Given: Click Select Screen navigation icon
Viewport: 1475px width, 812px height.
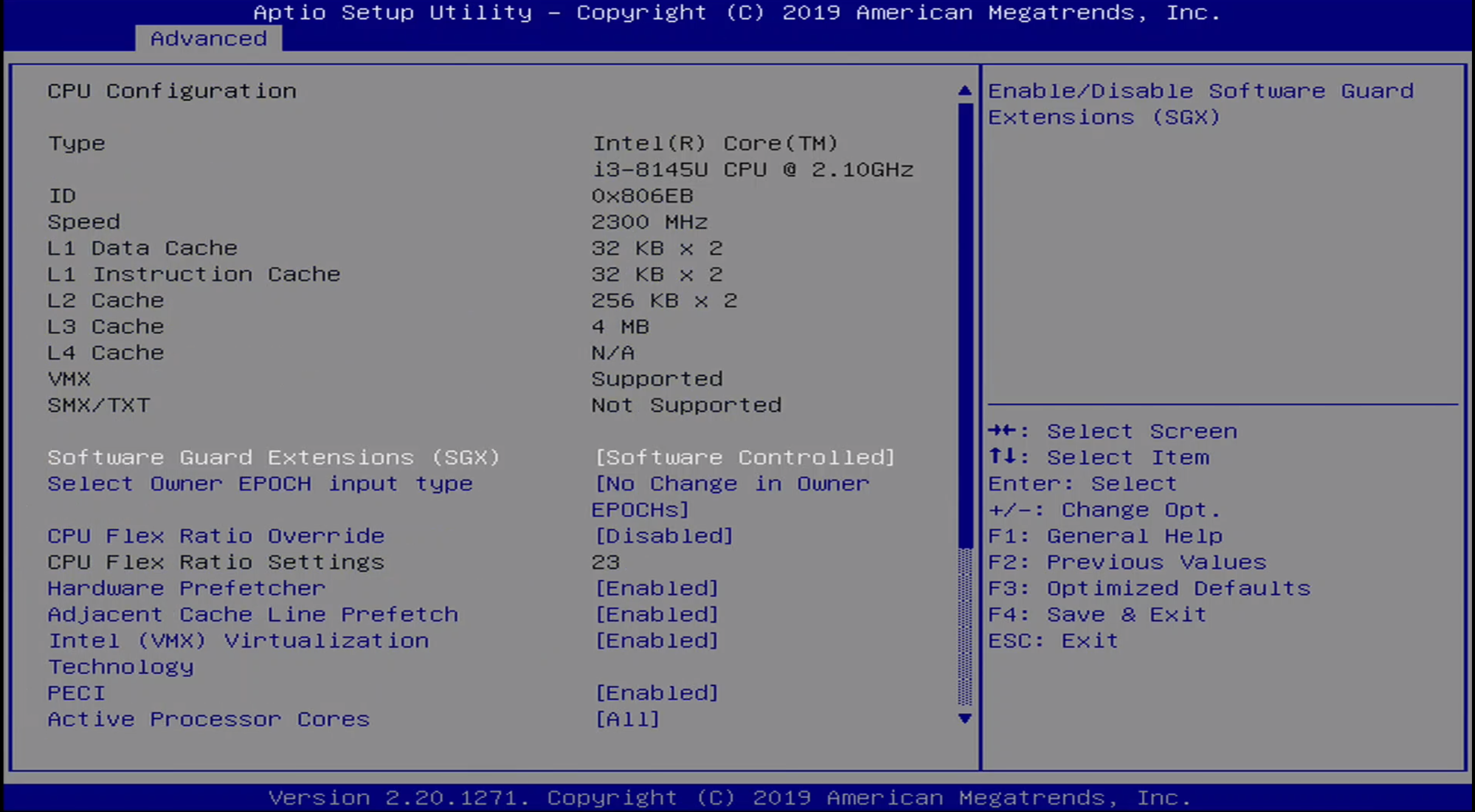Looking at the screenshot, I should (1001, 430).
